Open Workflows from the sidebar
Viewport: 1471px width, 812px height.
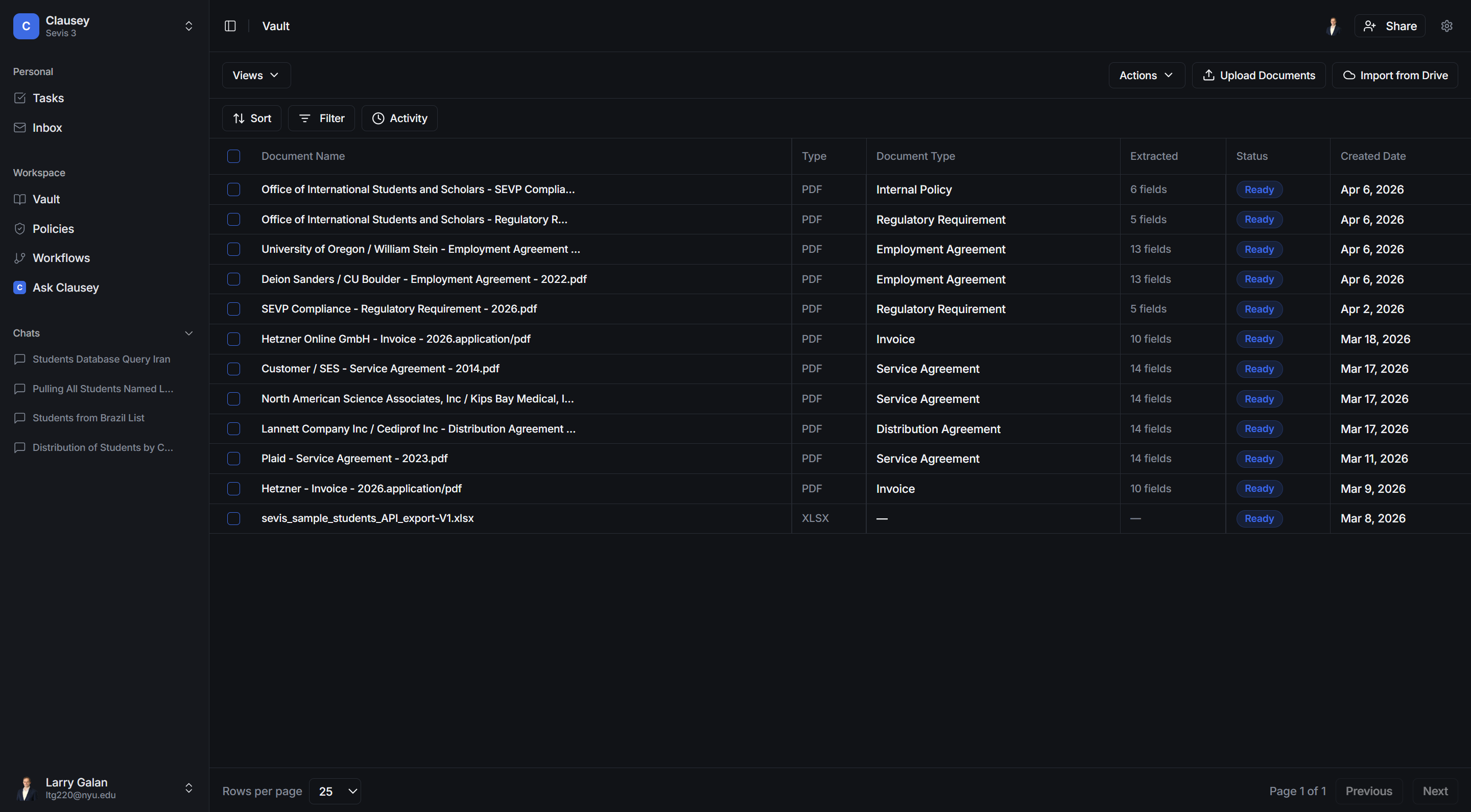point(61,257)
